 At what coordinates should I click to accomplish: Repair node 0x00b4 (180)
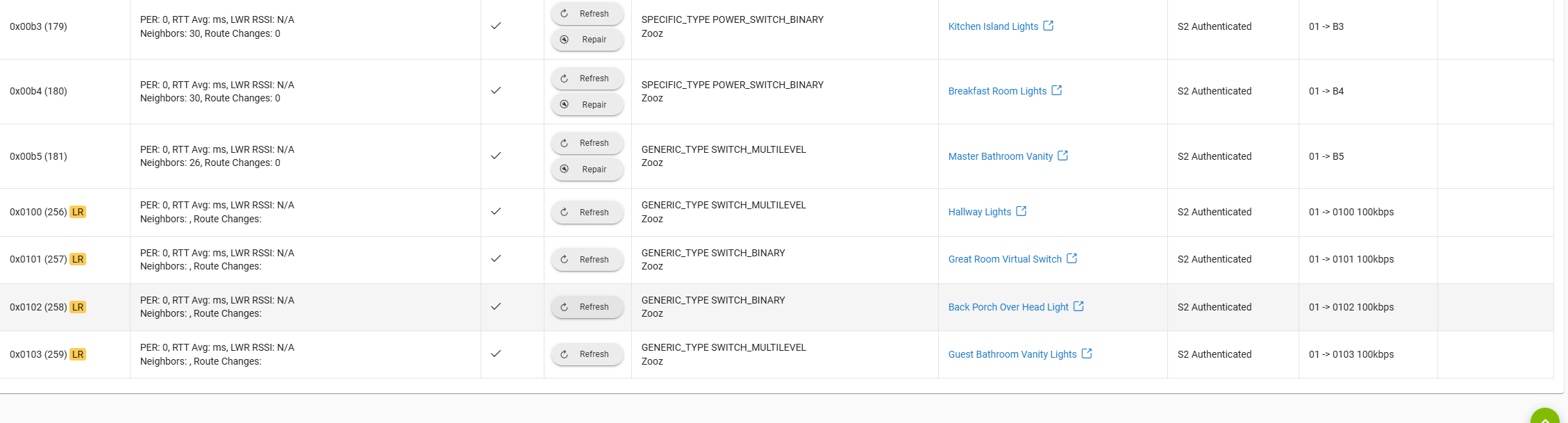(587, 105)
